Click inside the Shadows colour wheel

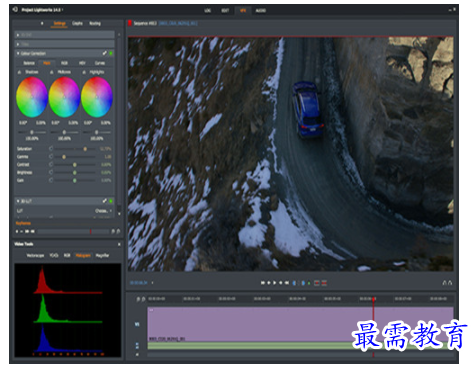[32, 97]
